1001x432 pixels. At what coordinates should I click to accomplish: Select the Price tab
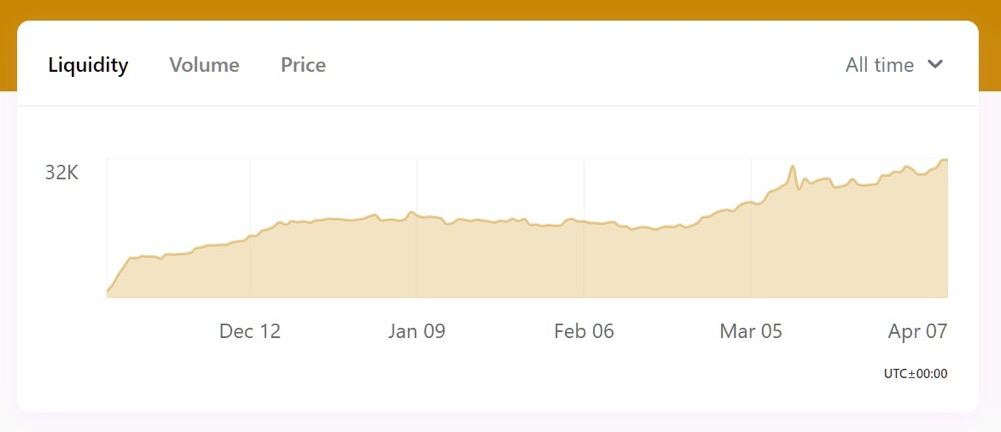pos(303,65)
